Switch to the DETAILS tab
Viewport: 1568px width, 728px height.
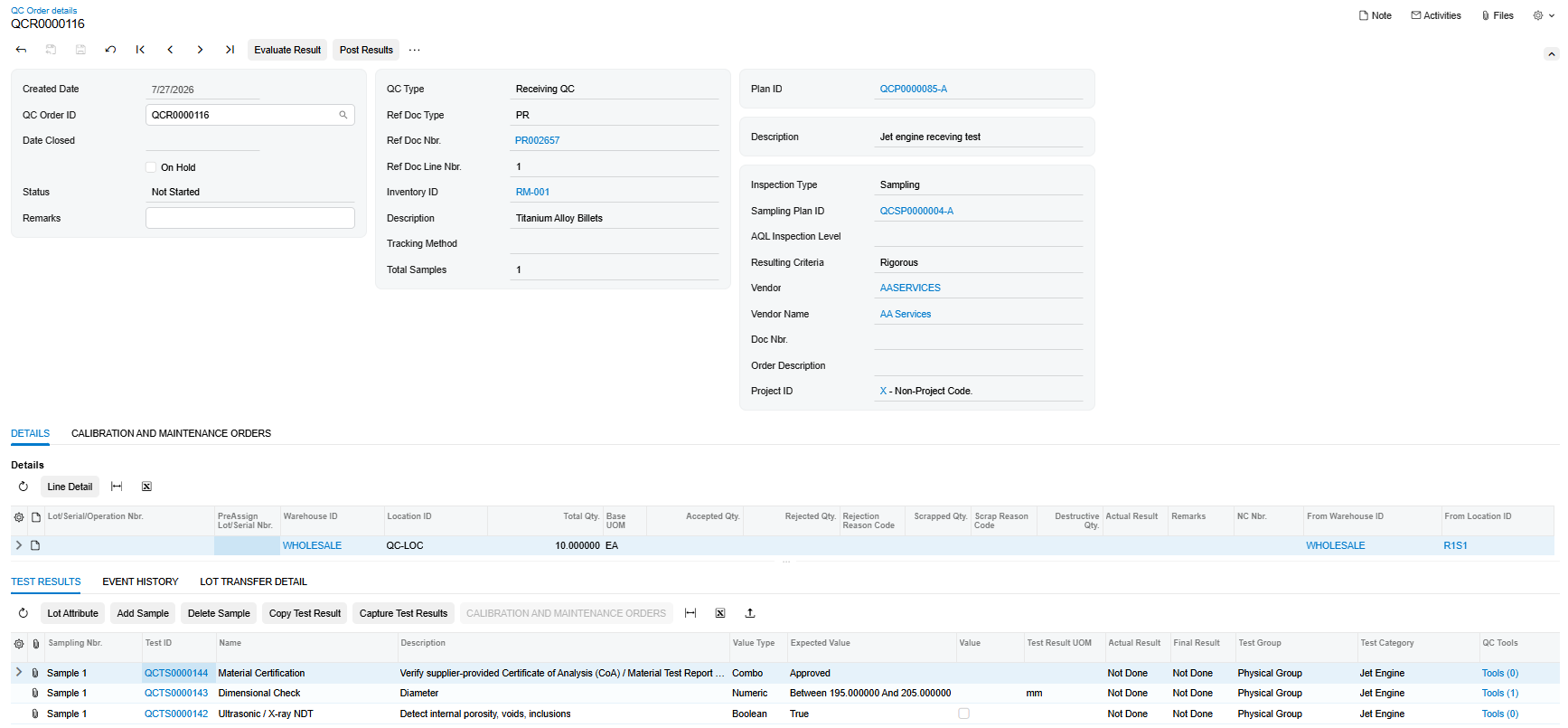pos(30,433)
